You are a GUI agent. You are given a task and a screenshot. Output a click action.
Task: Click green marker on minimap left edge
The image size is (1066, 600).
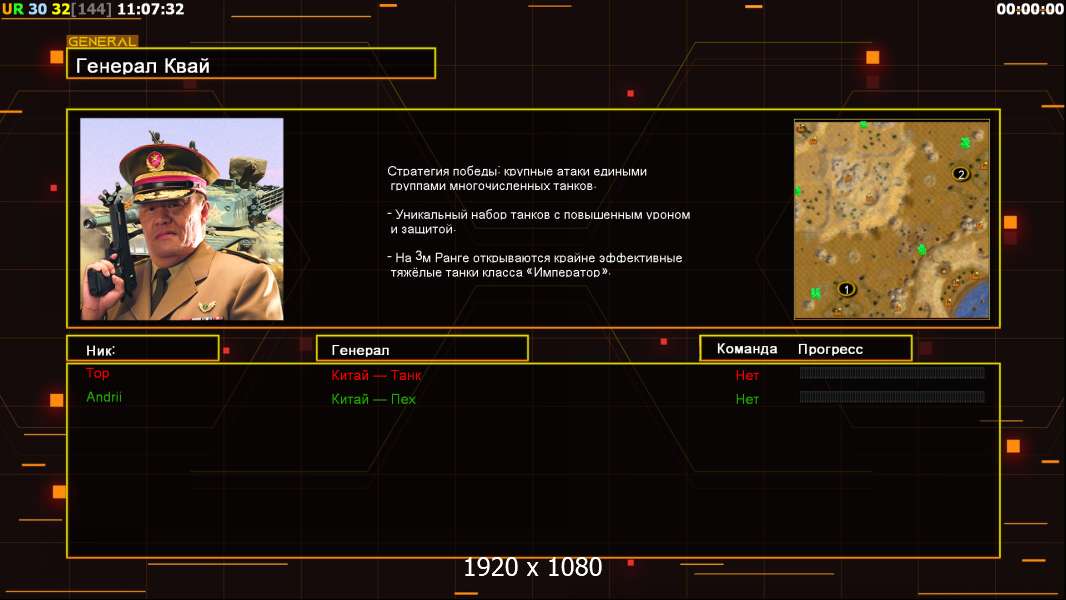tap(799, 190)
